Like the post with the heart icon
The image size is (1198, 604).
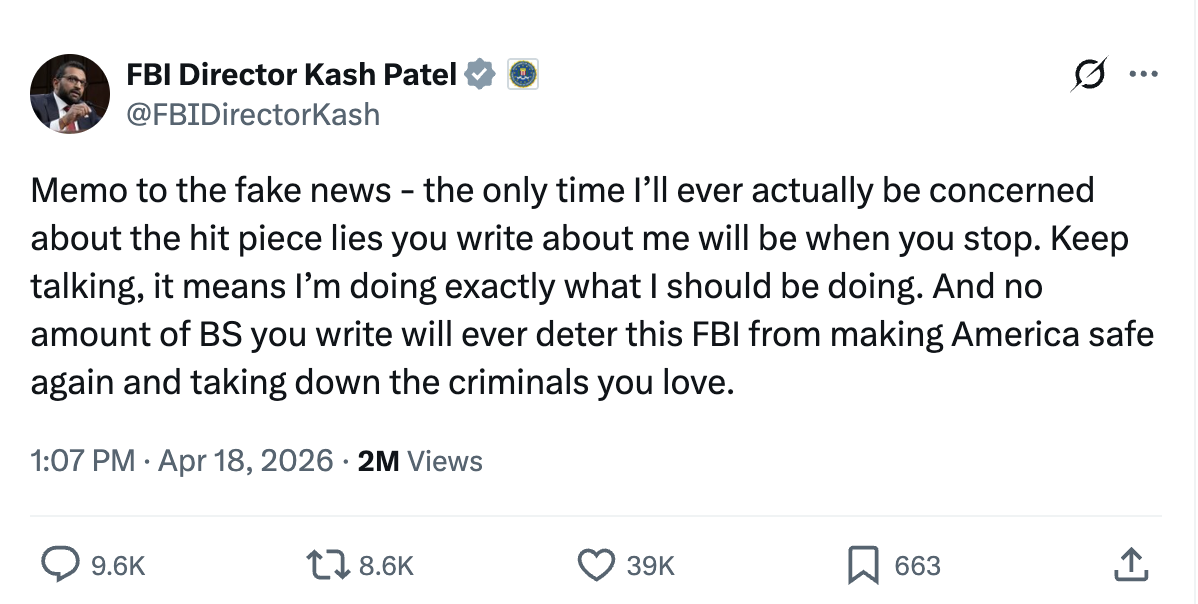point(597,565)
